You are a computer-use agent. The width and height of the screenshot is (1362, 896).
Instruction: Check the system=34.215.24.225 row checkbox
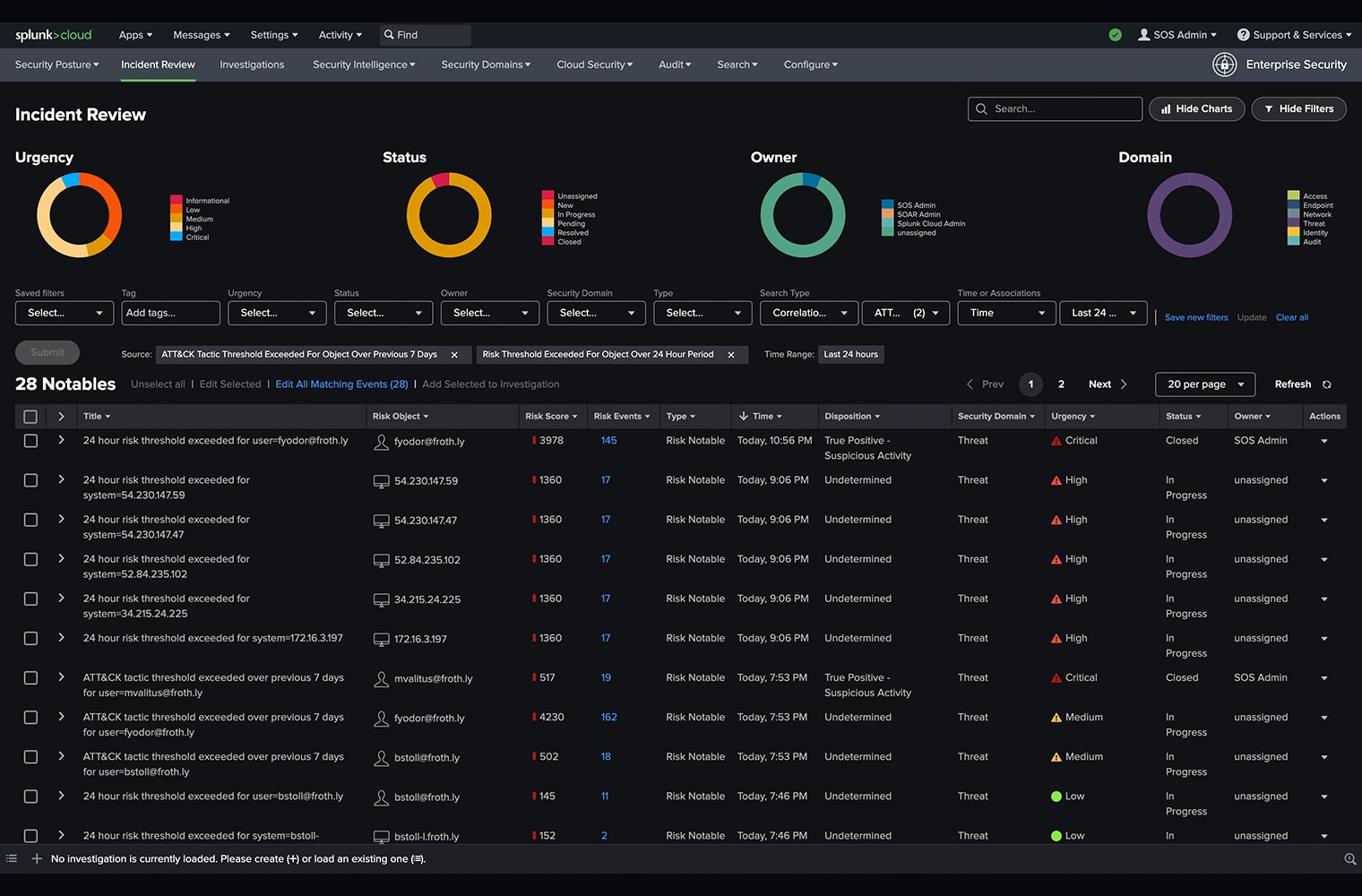[30, 599]
